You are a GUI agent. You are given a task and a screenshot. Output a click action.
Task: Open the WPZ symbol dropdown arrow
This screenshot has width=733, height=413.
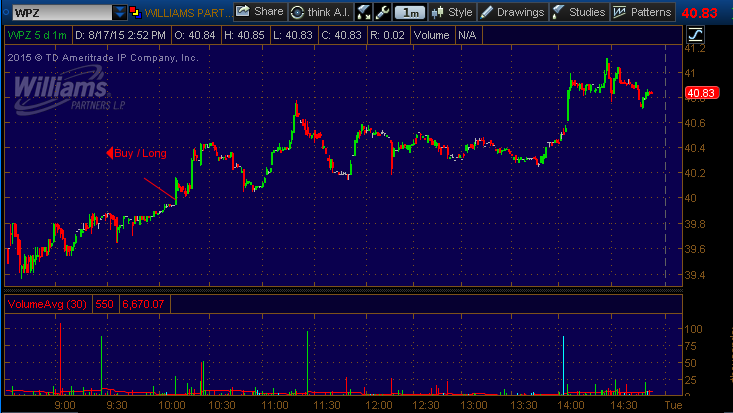pos(120,12)
